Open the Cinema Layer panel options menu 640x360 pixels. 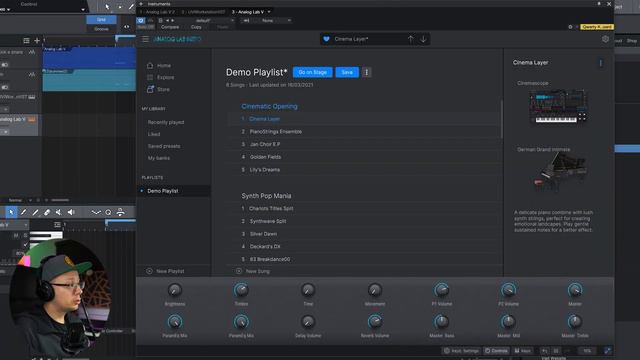pyautogui.click(x=600, y=63)
